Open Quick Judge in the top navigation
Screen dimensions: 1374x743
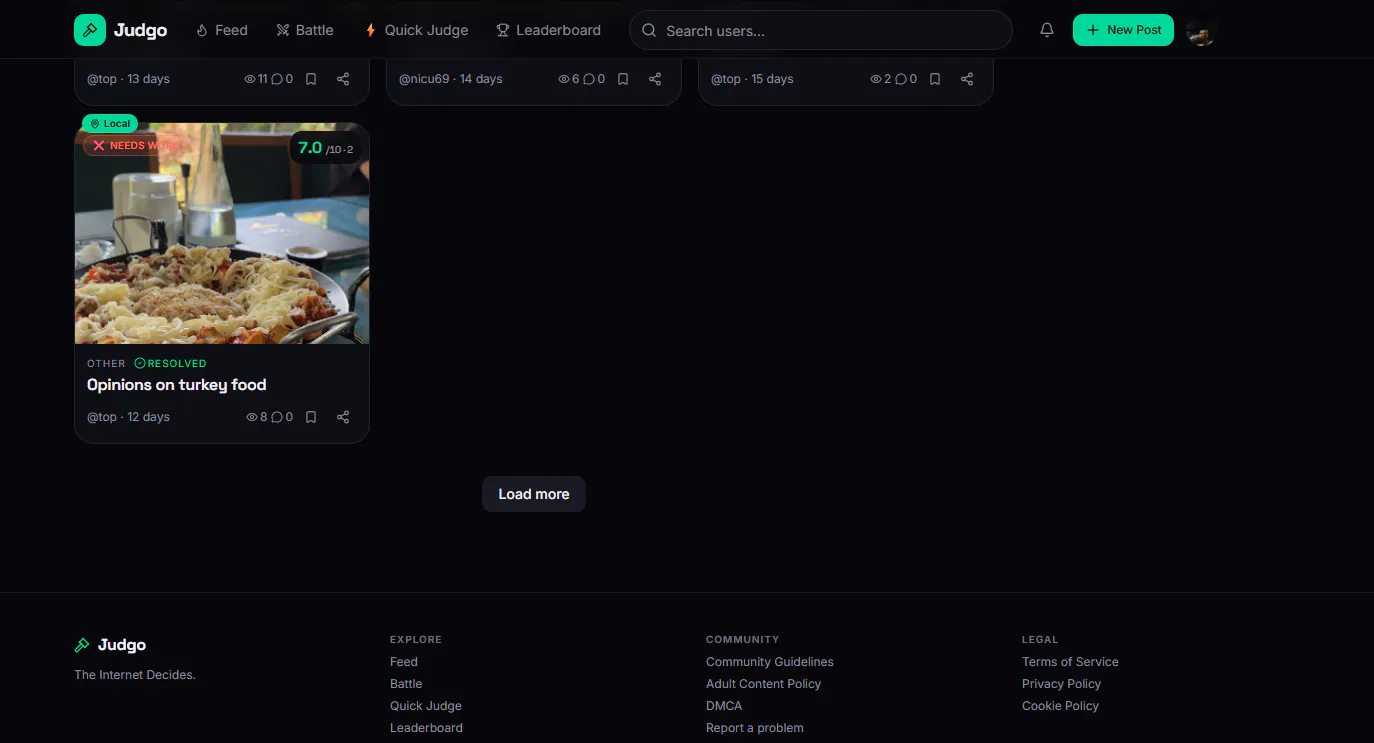pos(416,30)
